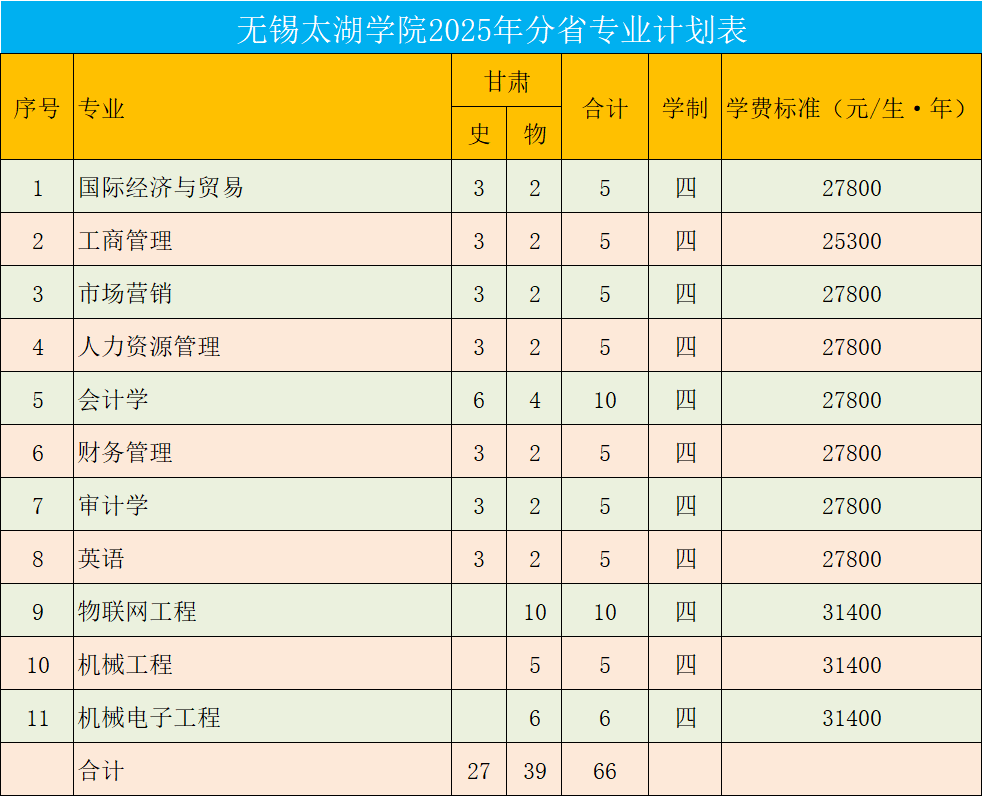Click the major name 机械工程

click(x=125, y=665)
